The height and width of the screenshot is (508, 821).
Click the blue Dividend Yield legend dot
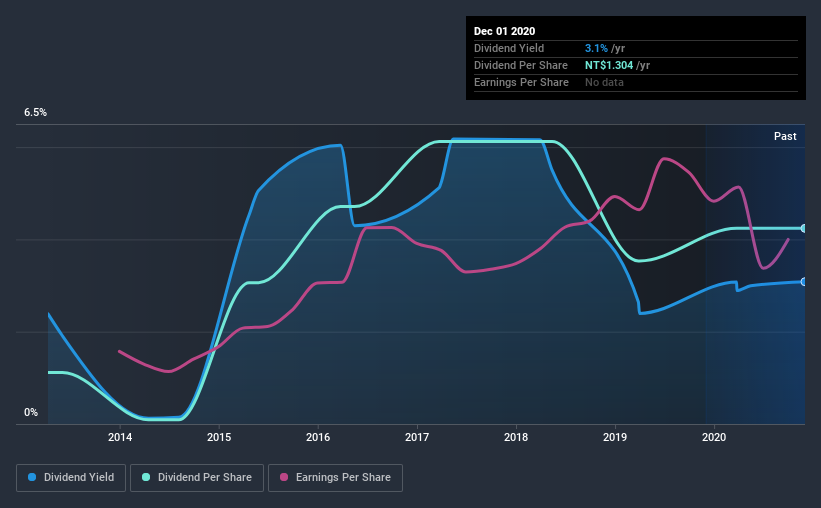click(x=32, y=477)
